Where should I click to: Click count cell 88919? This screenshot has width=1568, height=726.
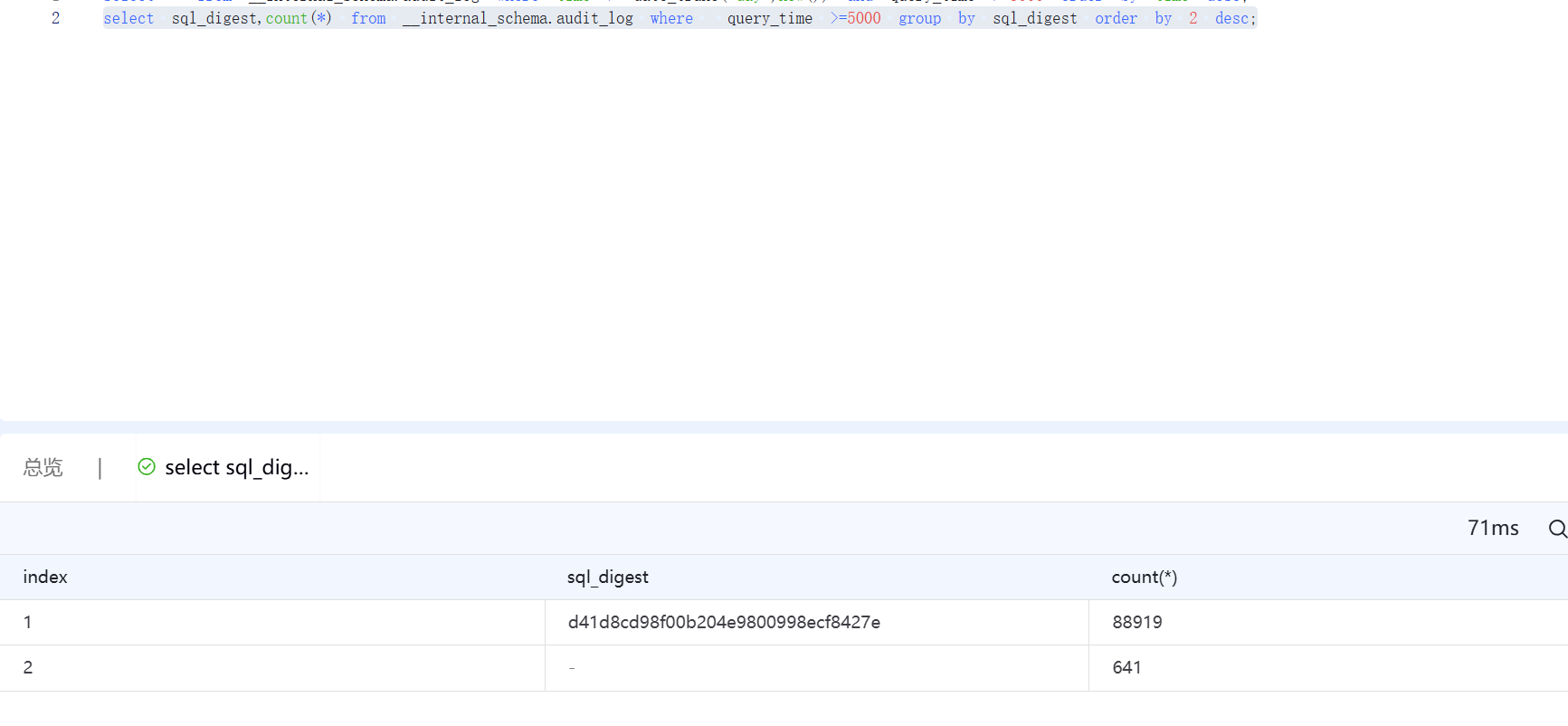tap(1137, 622)
